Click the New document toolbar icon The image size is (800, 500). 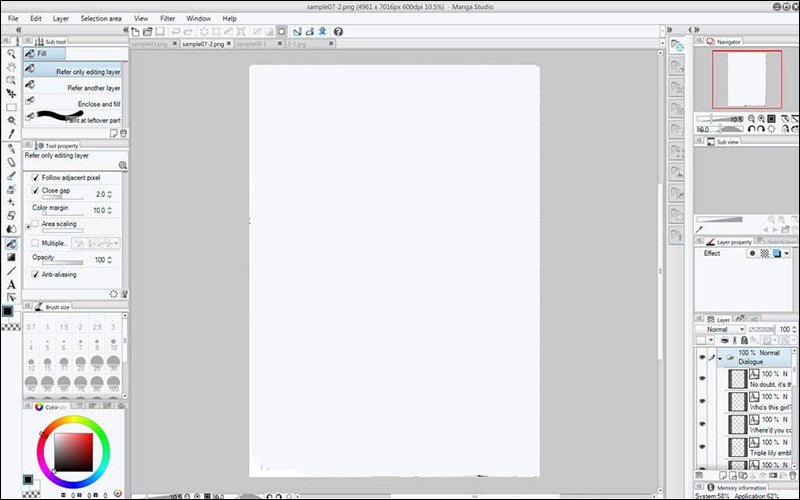[136, 32]
